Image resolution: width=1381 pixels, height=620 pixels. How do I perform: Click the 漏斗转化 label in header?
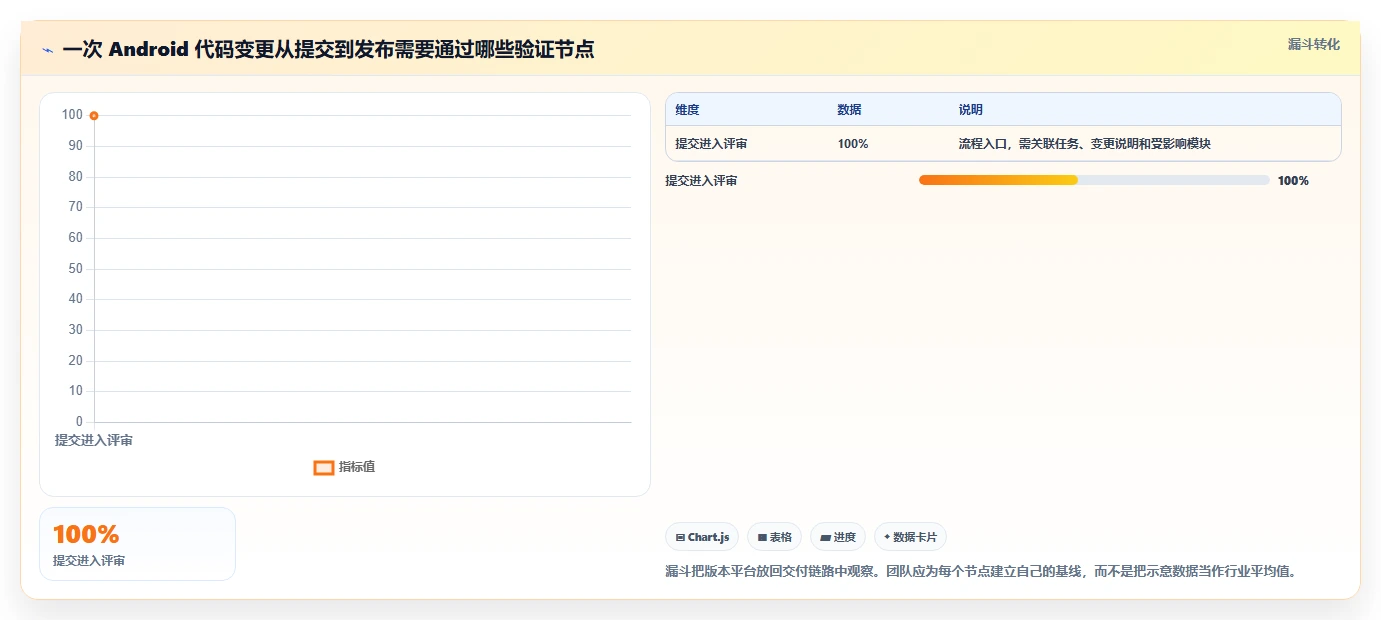click(x=1314, y=44)
